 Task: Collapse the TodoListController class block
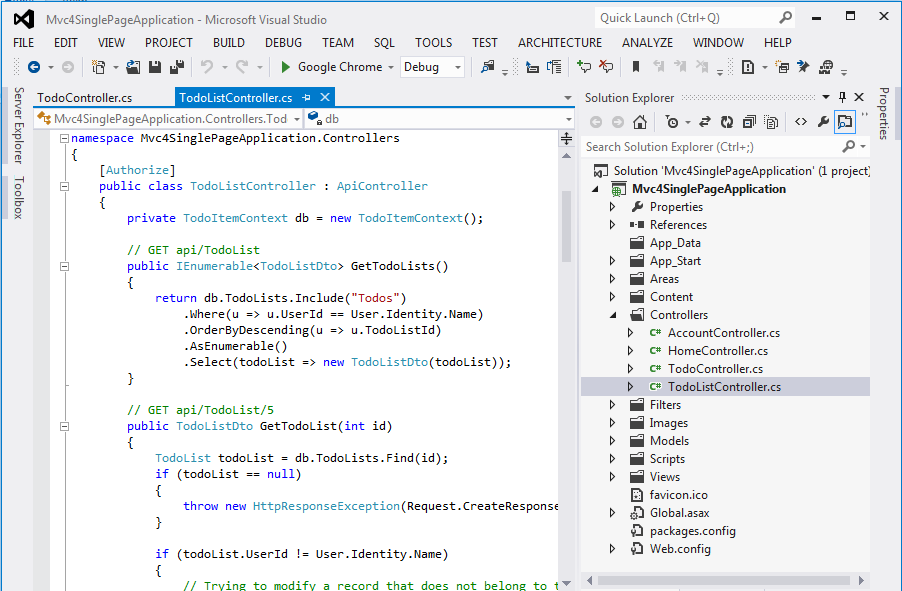click(x=64, y=186)
